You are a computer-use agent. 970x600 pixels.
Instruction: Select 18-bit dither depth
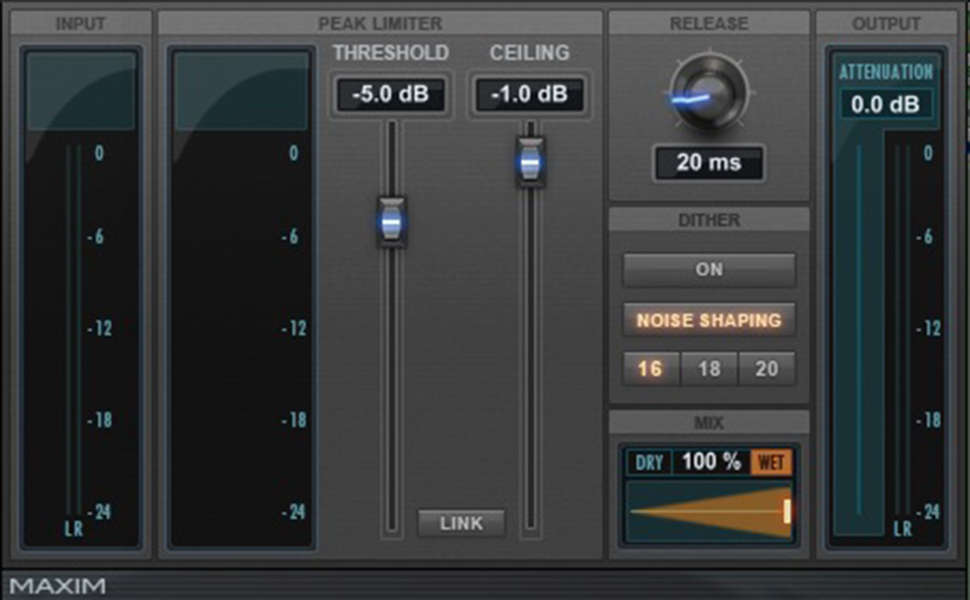tap(707, 369)
